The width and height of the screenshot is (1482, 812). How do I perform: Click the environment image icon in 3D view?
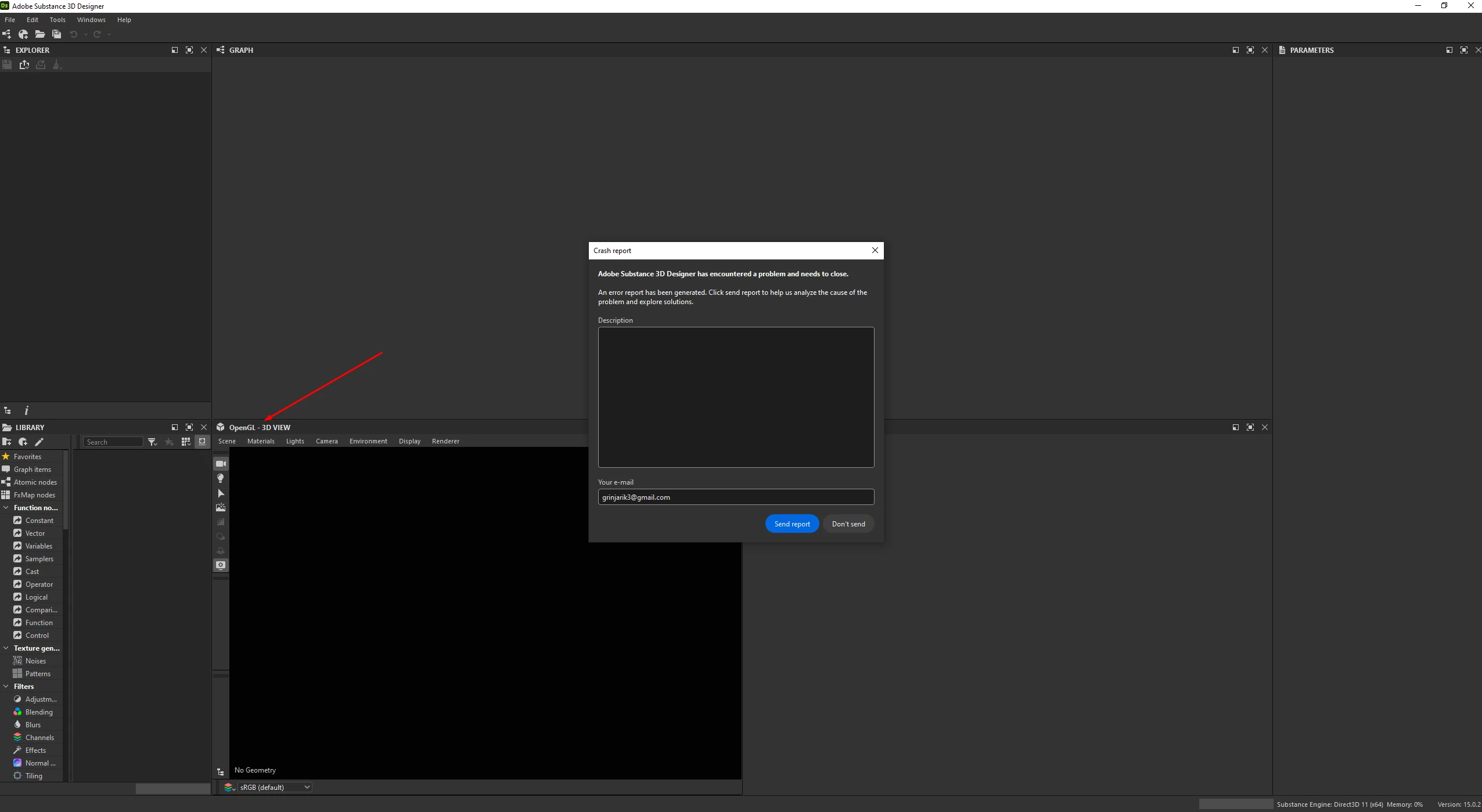click(x=221, y=507)
